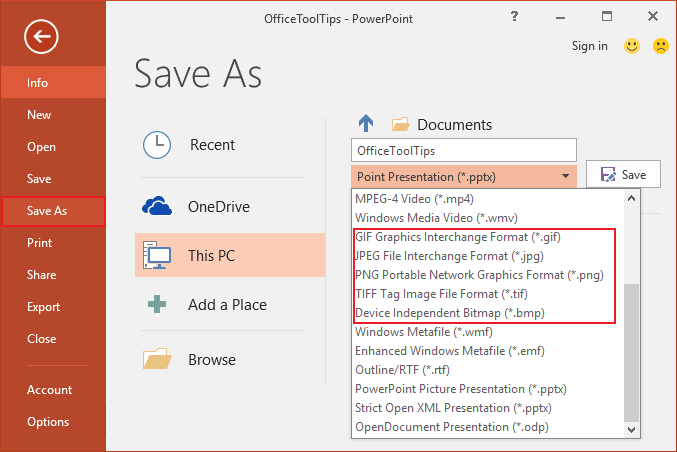Open Documents folder label
The image size is (677, 452).
[x=454, y=125]
